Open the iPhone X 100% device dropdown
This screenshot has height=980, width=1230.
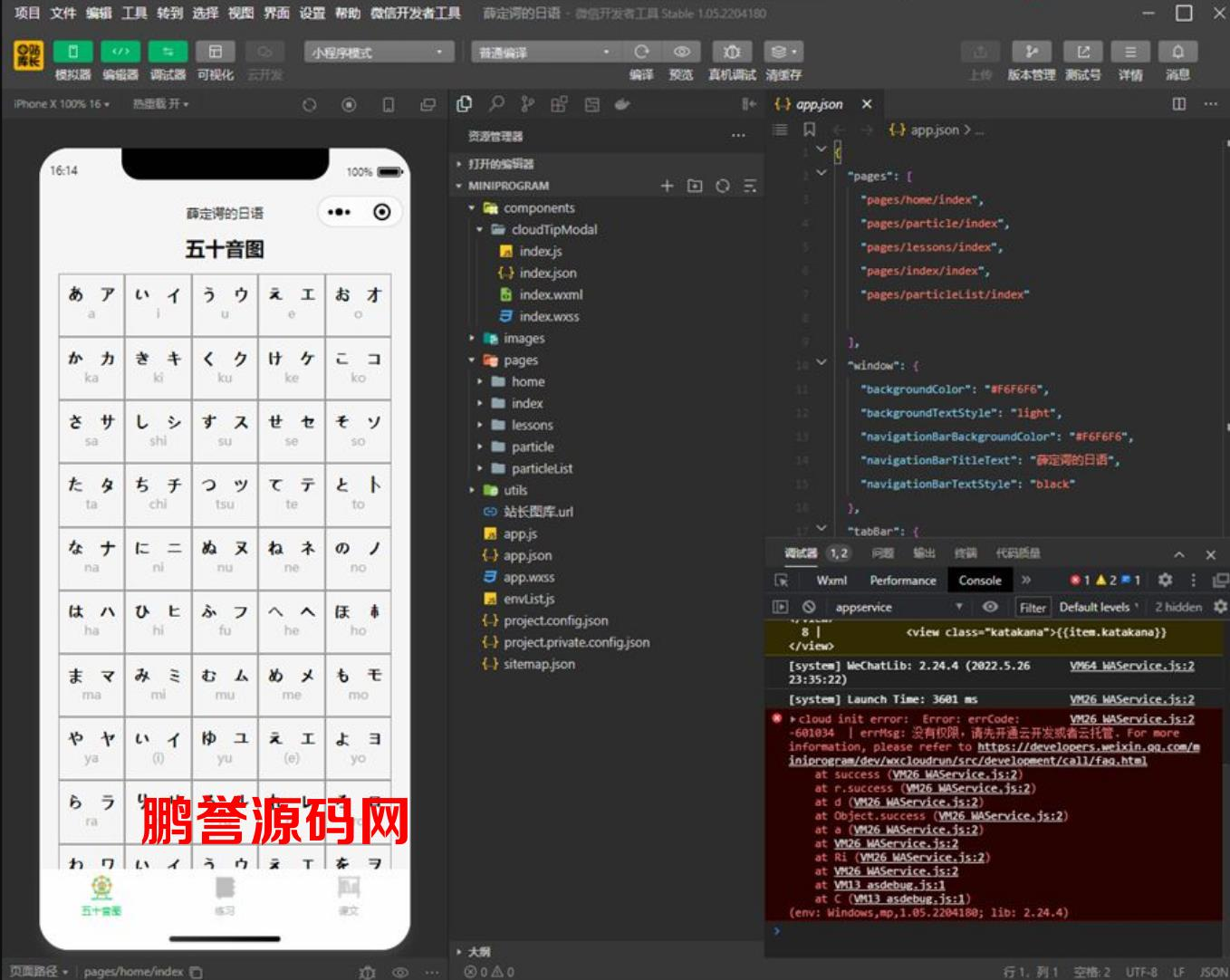tap(62, 104)
